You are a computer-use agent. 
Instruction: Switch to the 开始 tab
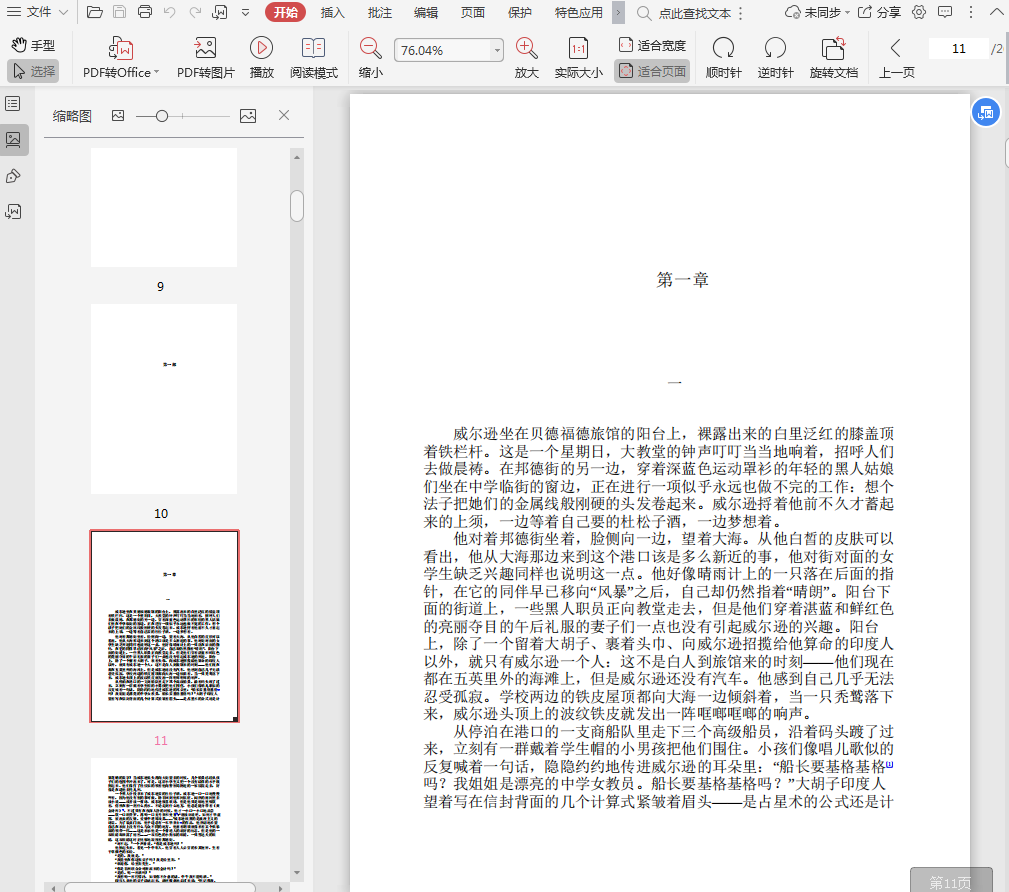285,12
